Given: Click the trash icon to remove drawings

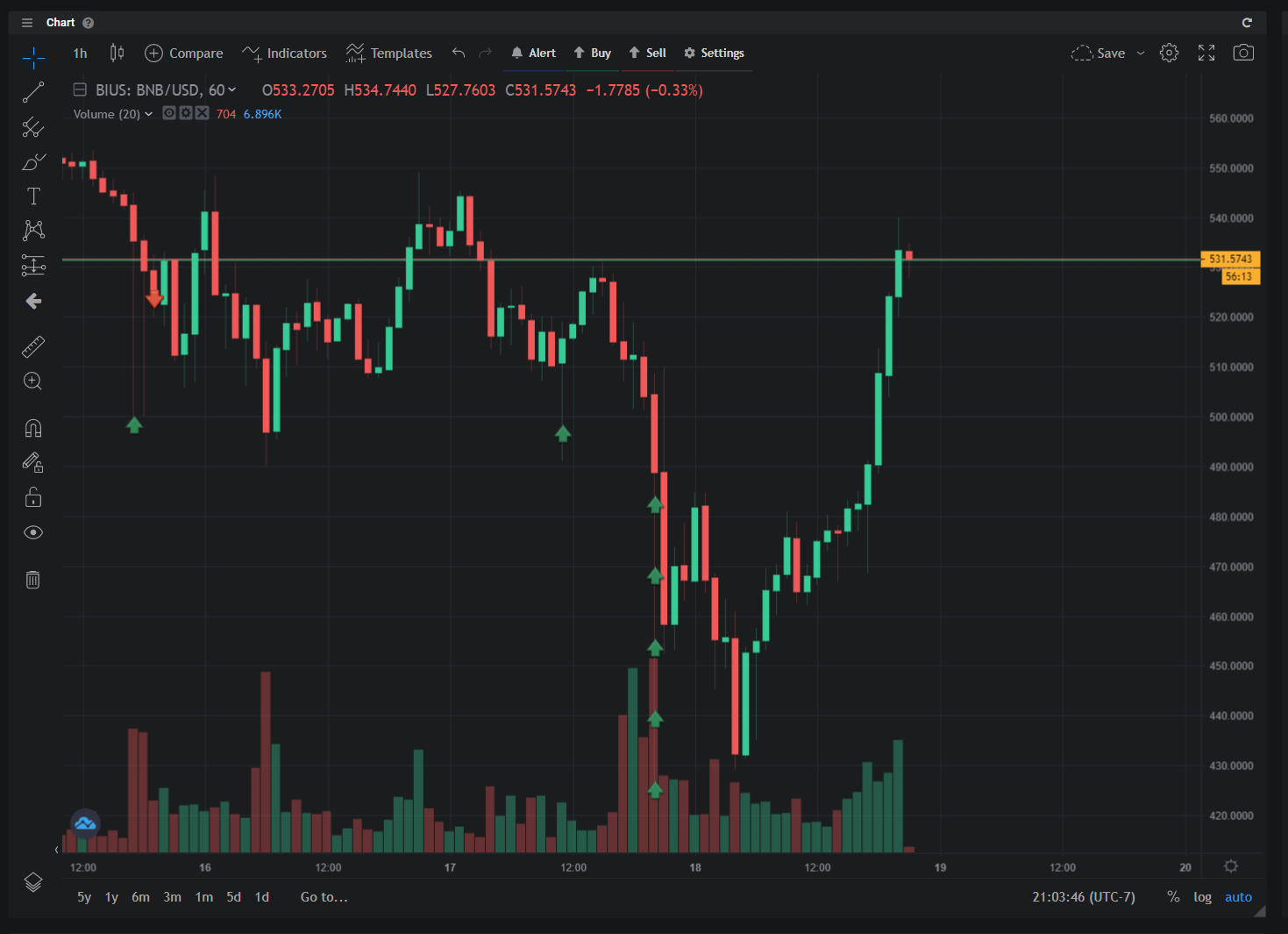Looking at the screenshot, I should [33, 580].
